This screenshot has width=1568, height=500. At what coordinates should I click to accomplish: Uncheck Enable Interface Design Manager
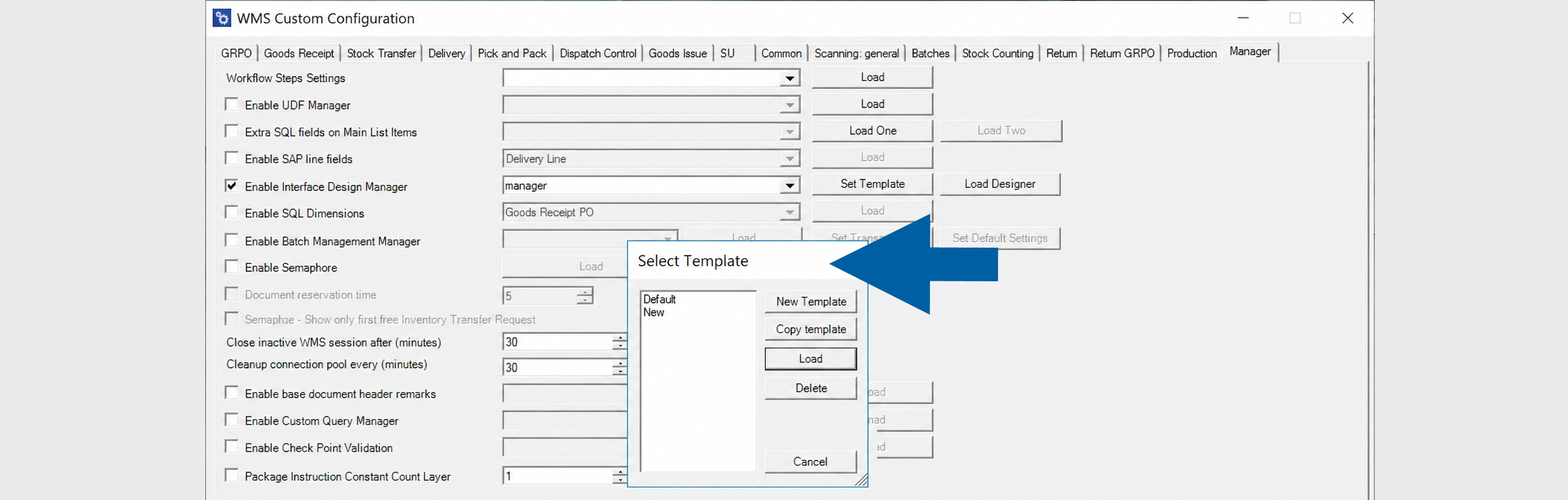(231, 186)
